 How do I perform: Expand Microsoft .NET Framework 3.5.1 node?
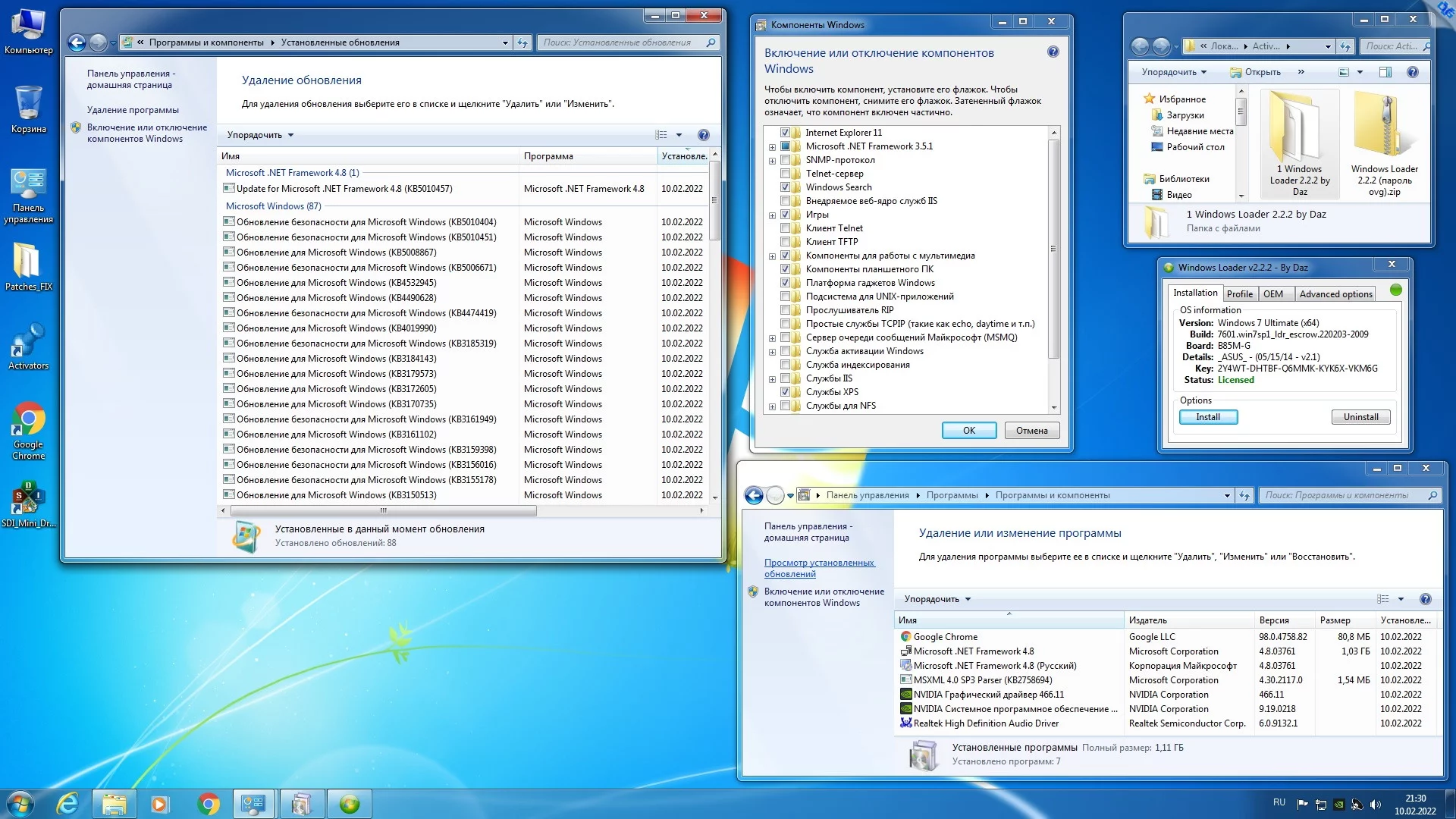772,147
